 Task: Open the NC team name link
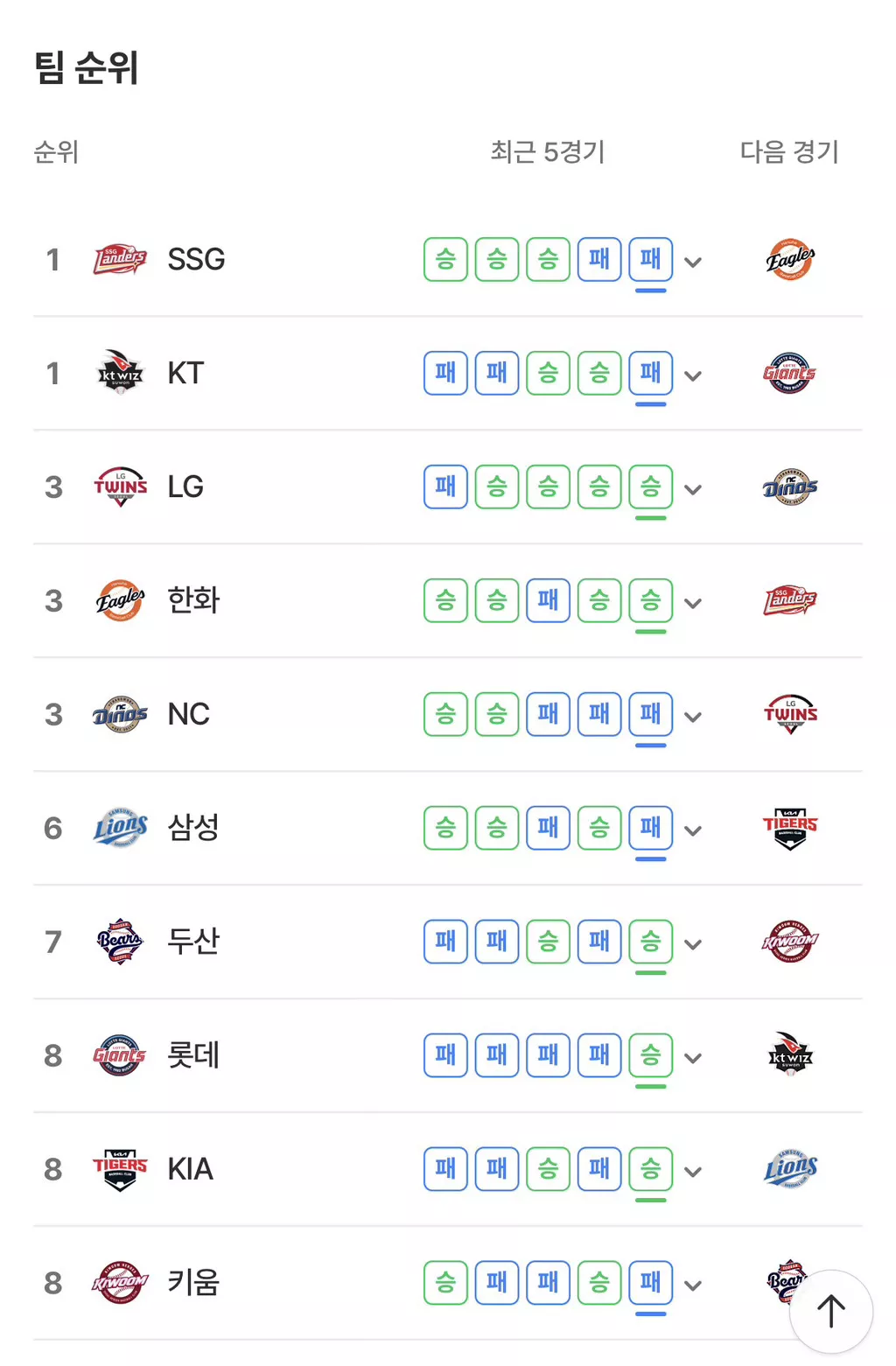tap(189, 714)
